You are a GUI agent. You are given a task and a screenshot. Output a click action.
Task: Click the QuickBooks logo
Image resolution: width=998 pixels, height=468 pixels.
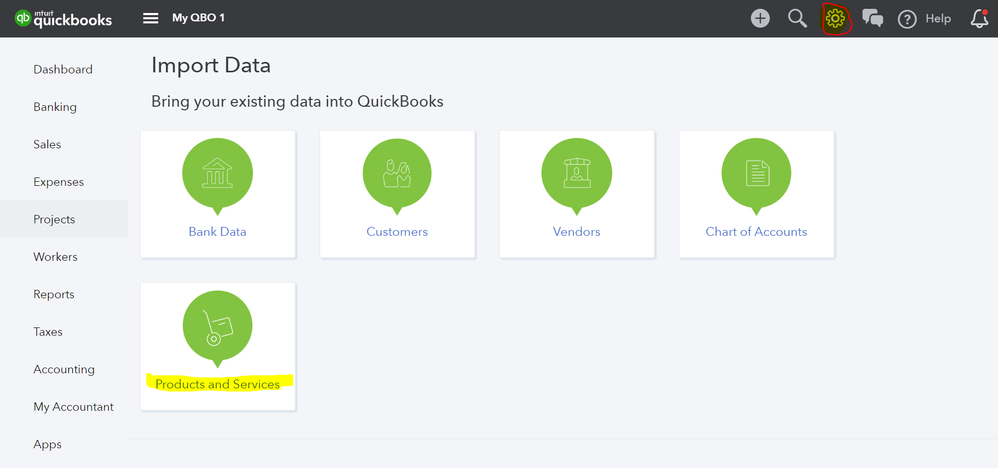(x=64, y=18)
